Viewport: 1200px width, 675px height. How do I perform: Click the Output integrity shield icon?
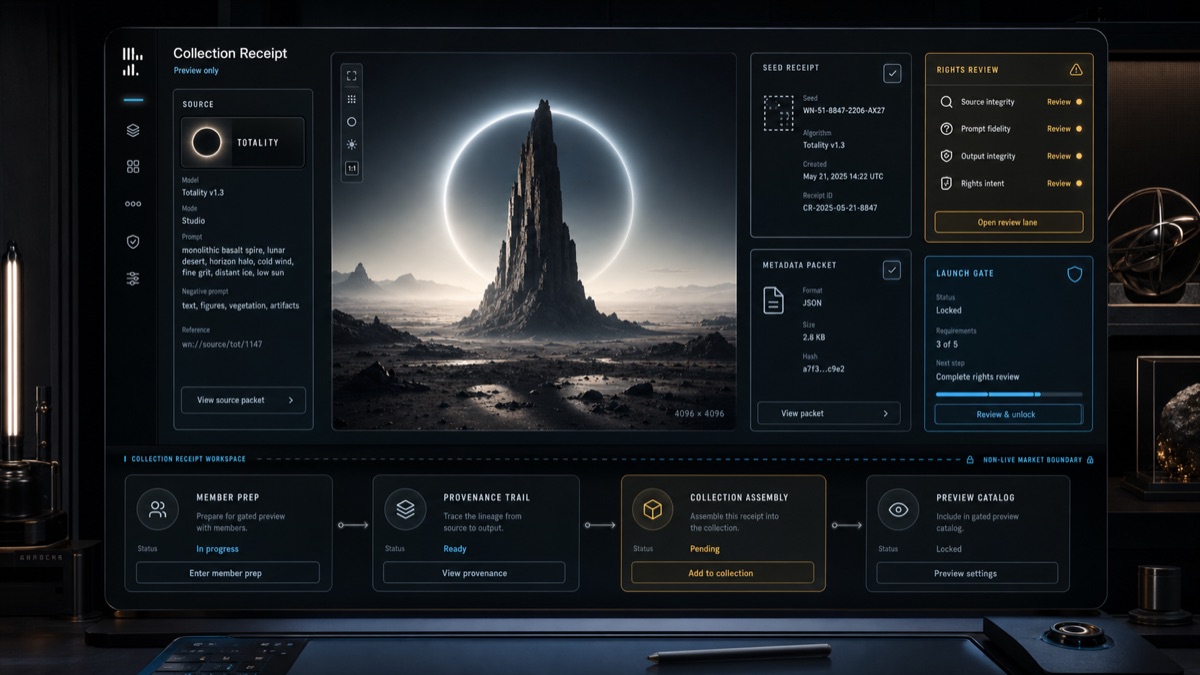pyautogui.click(x=946, y=156)
